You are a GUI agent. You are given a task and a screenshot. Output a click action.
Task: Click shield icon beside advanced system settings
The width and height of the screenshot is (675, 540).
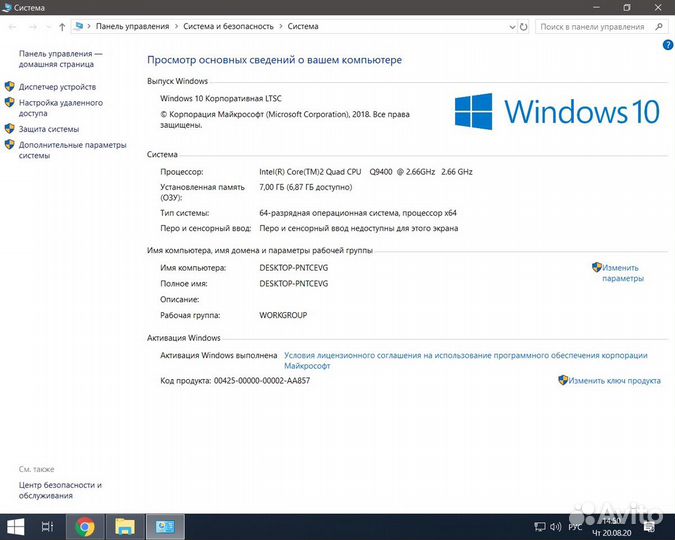(9, 145)
